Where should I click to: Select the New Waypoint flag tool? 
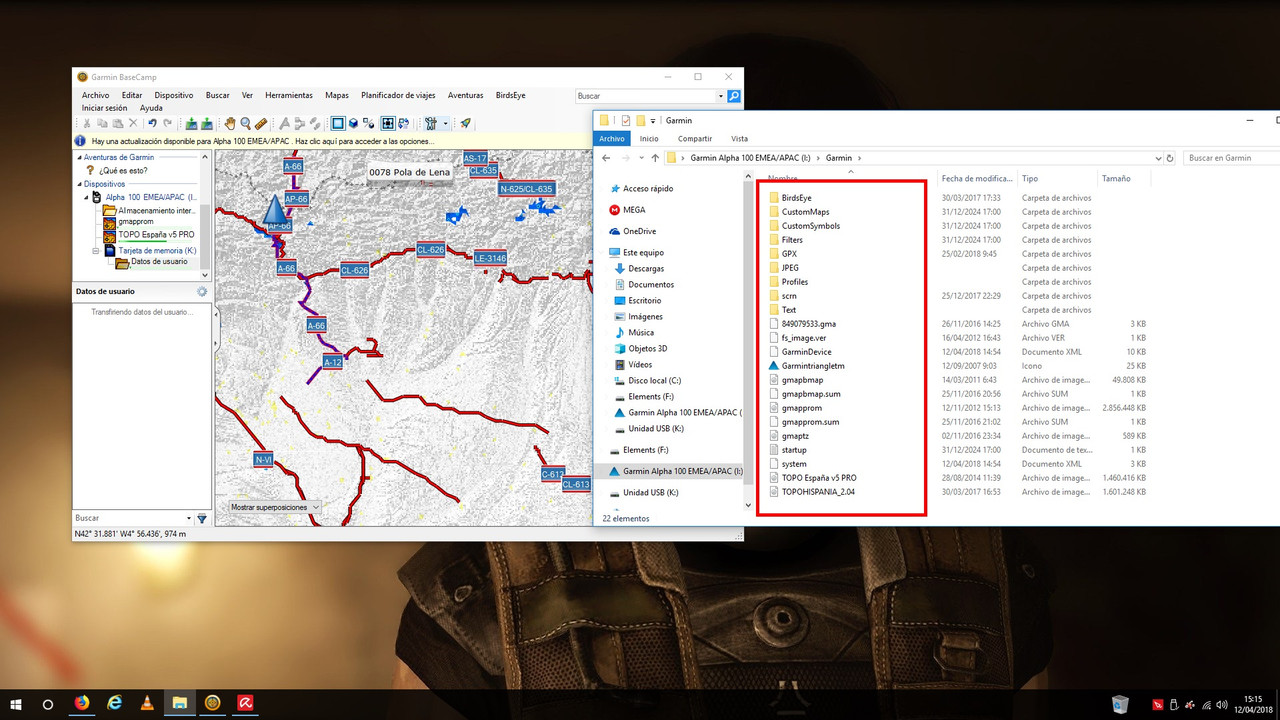click(285, 123)
